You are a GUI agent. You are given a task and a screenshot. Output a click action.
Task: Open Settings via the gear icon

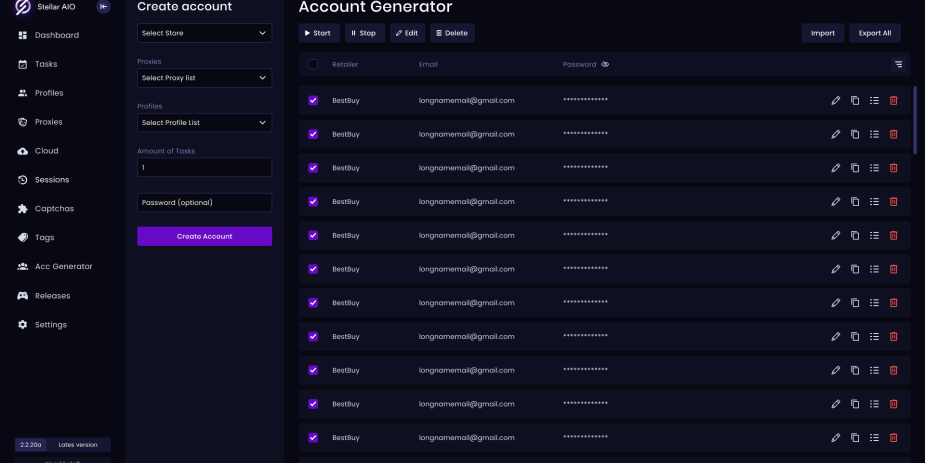pos(22,324)
